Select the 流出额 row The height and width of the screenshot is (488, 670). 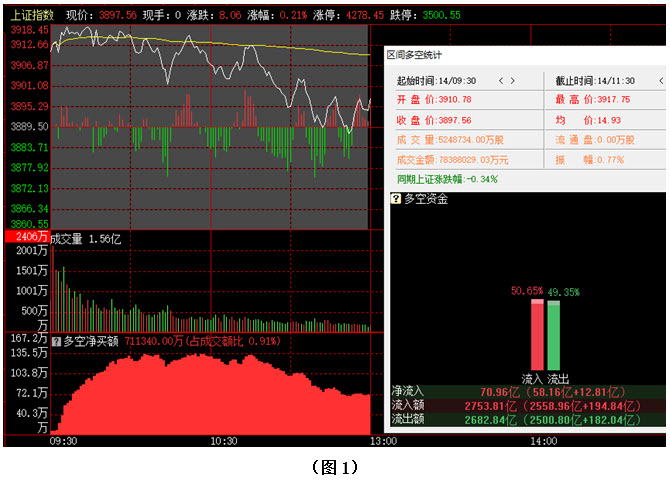tap(527, 420)
